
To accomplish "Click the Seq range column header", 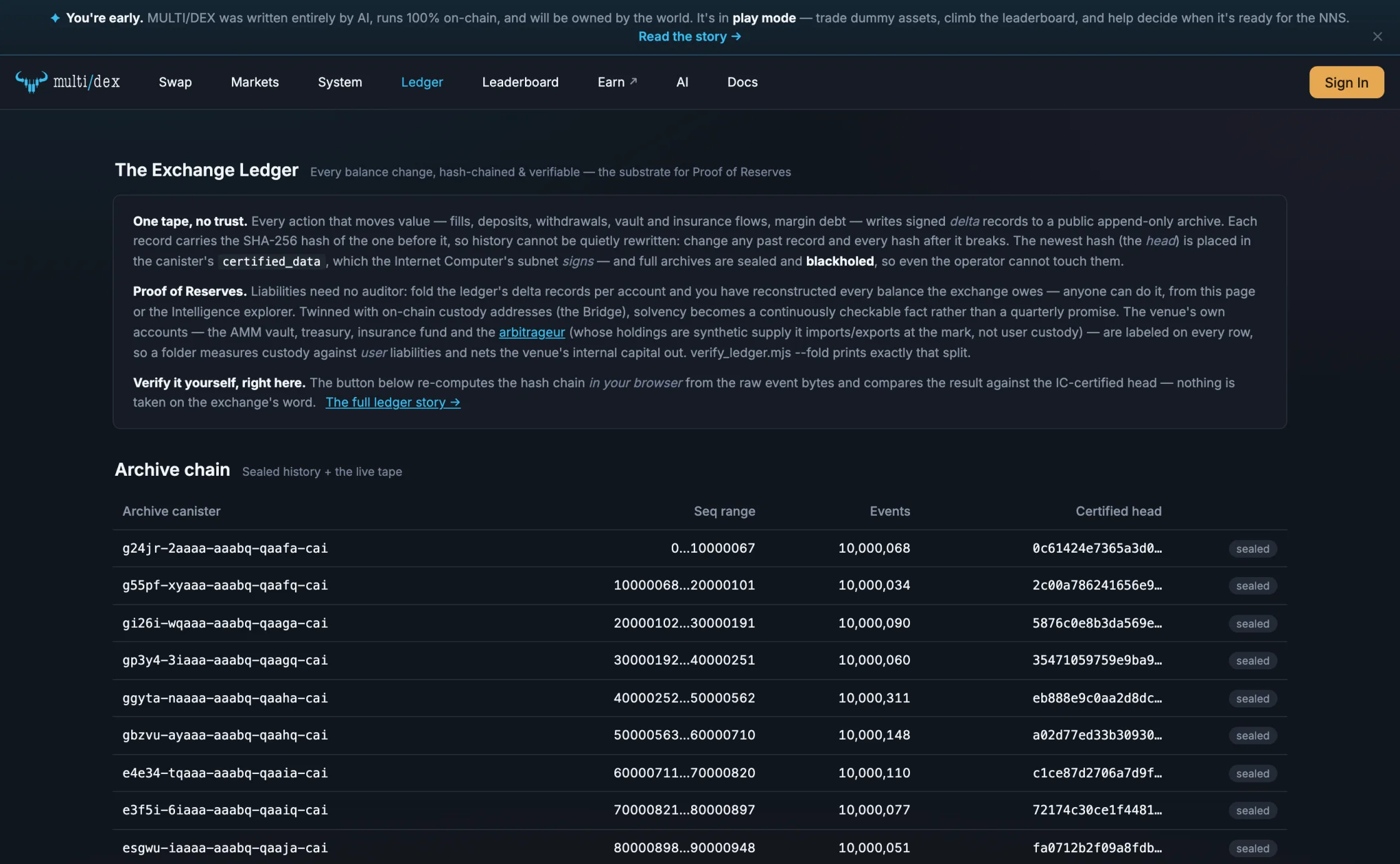I will click(x=724, y=511).
